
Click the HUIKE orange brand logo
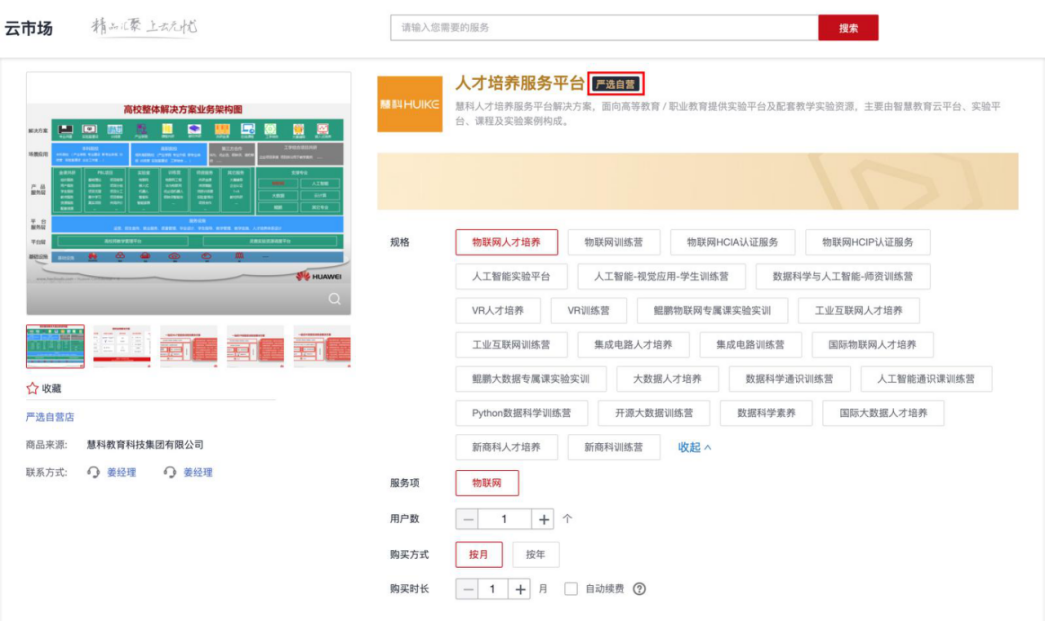coord(409,104)
